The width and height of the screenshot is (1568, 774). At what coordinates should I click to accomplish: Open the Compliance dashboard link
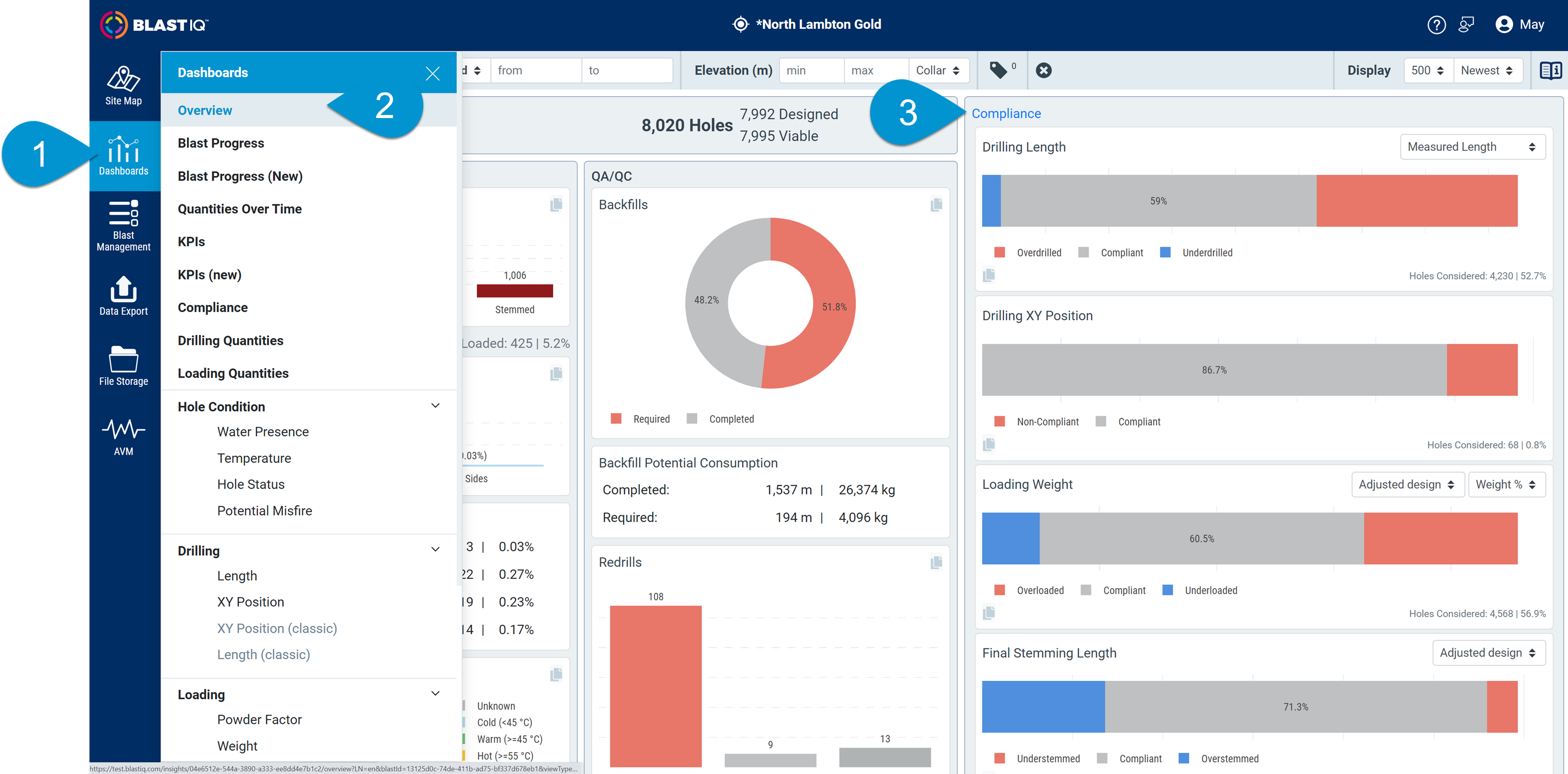1006,113
